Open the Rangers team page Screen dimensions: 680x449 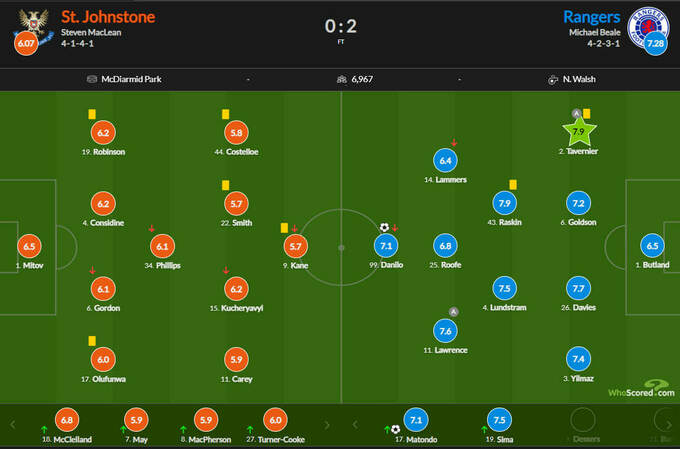click(591, 17)
